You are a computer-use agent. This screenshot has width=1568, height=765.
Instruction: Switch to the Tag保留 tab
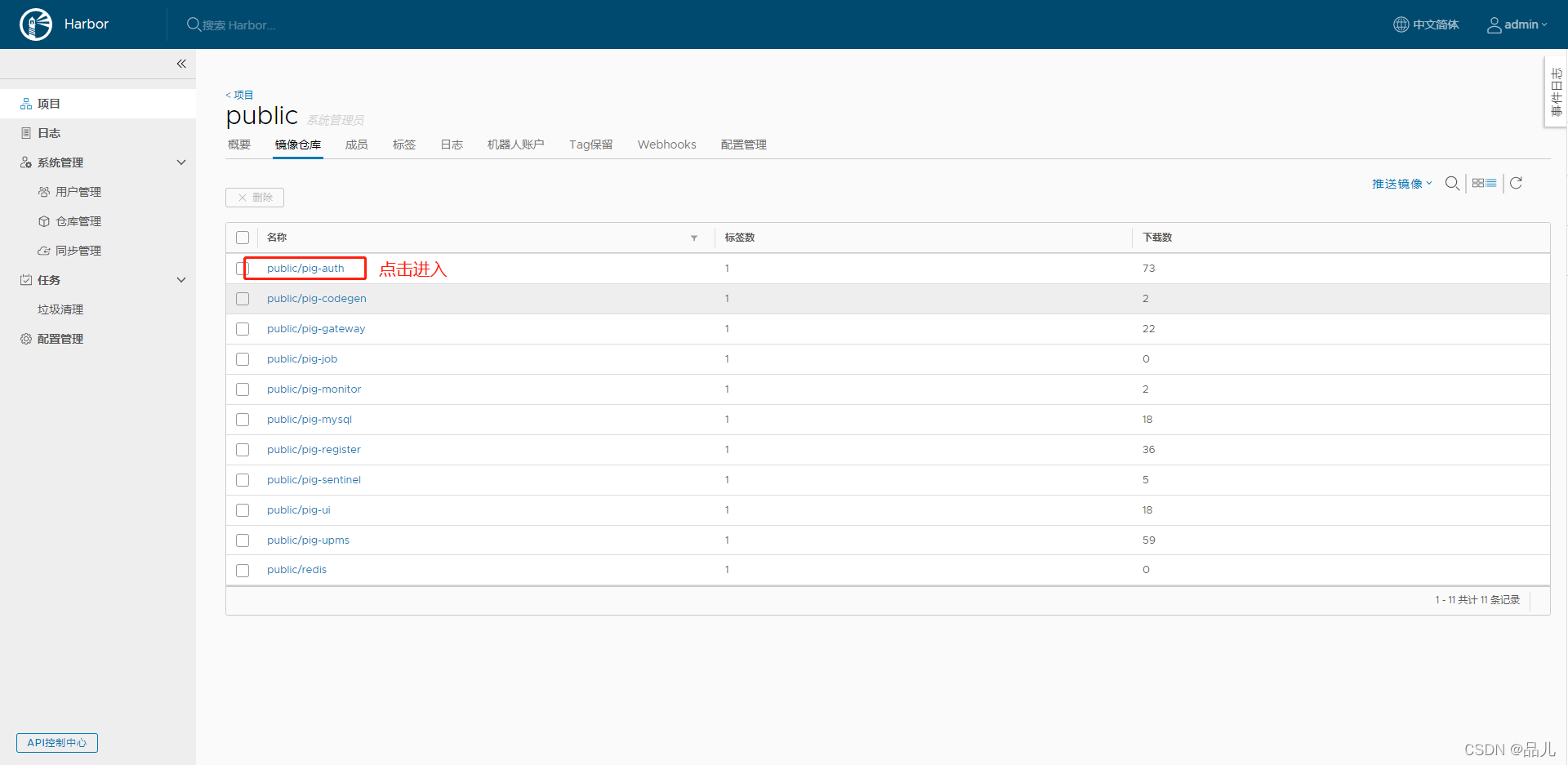tap(591, 145)
